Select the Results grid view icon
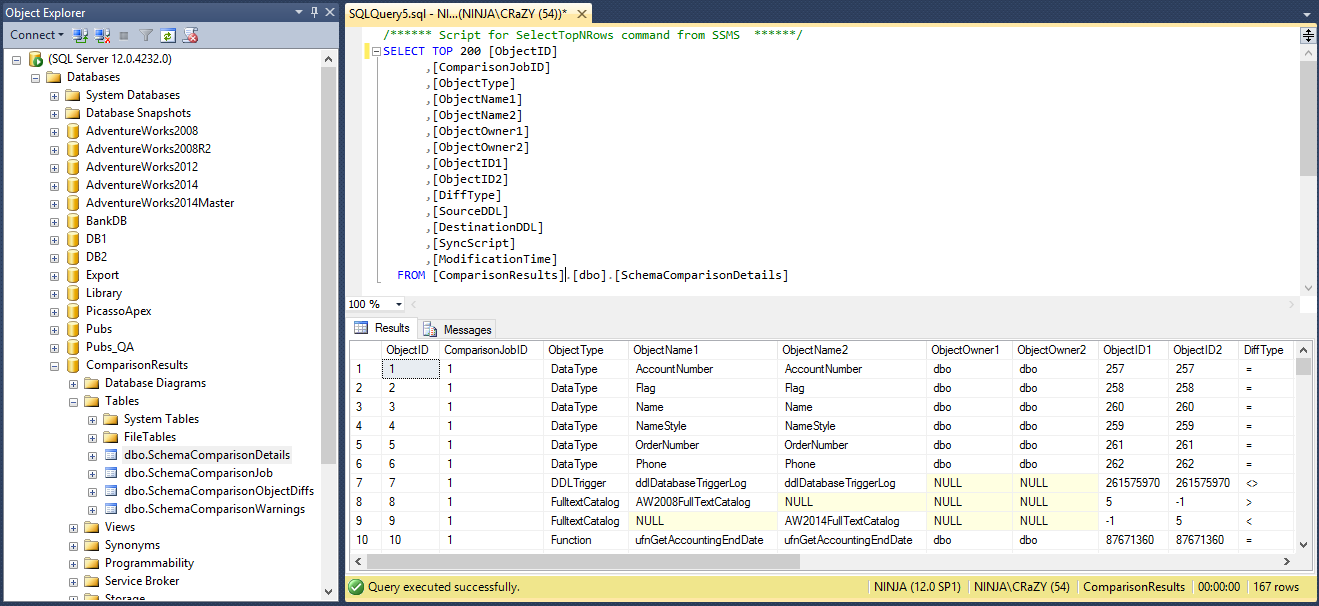1319x606 pixels. point(361,328)
